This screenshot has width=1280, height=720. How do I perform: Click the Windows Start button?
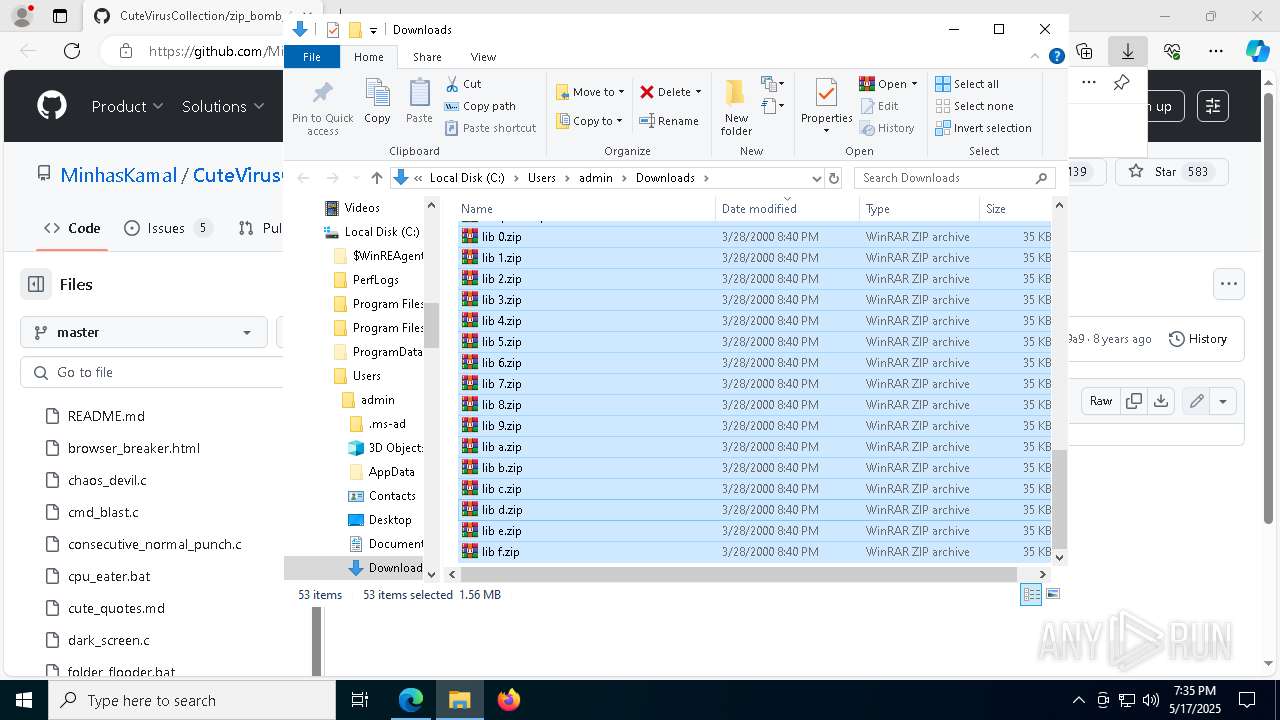(24, 700)
